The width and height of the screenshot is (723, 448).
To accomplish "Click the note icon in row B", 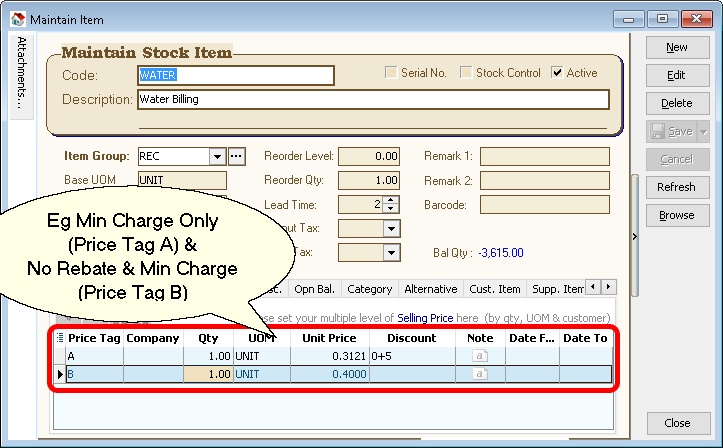I will (479, 374).
